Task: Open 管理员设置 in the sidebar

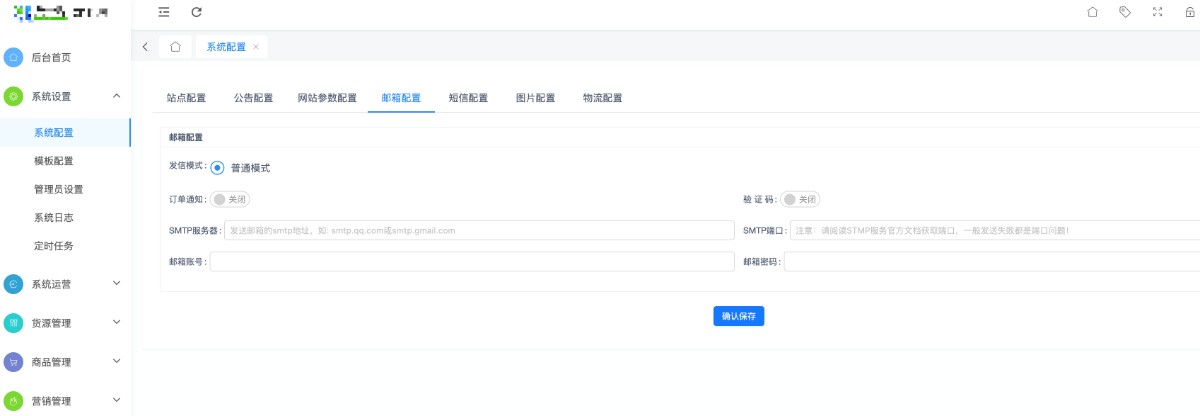Action: [58, 189]
